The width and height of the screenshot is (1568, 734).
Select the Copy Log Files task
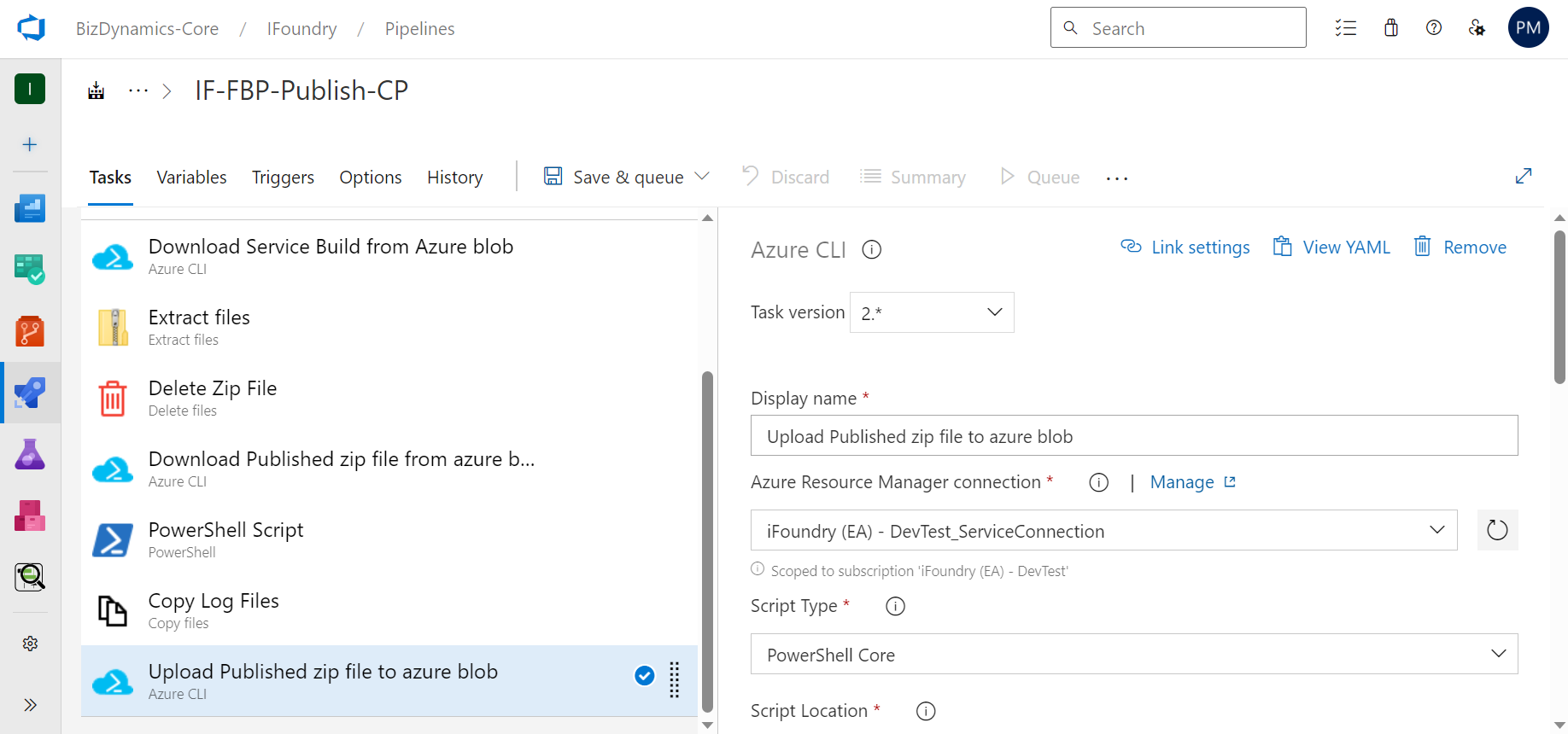coord(389,610)
